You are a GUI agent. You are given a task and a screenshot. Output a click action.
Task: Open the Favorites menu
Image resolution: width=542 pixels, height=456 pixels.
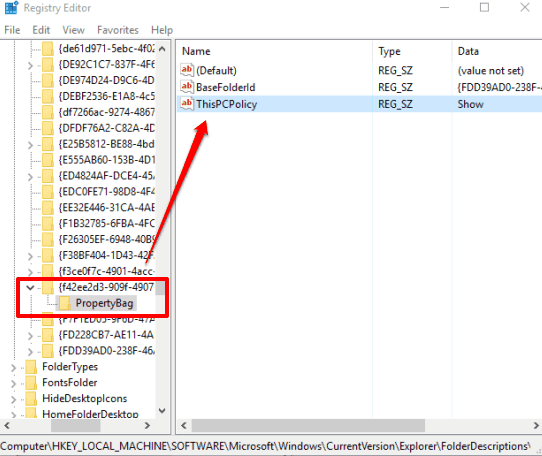(x=118, y=30)
